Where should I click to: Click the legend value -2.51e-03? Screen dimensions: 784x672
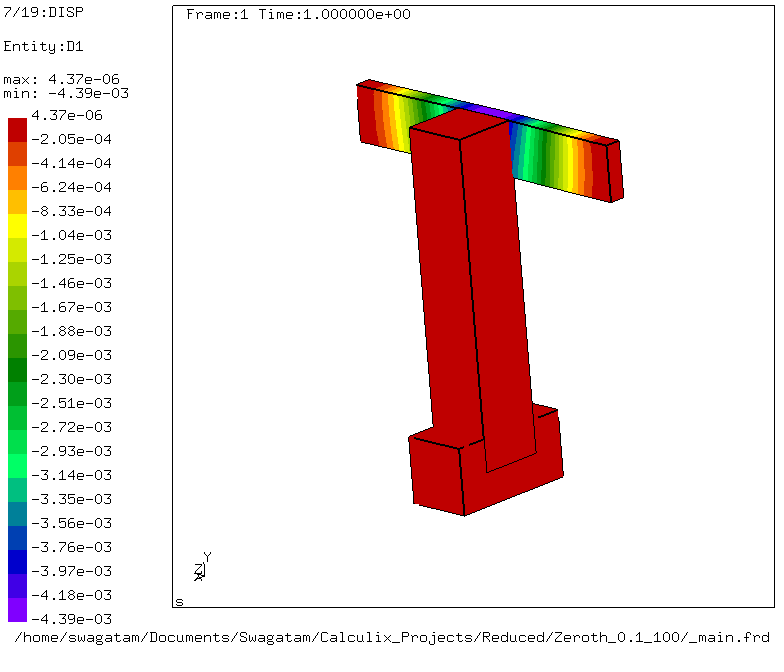[x=72, y=403]
